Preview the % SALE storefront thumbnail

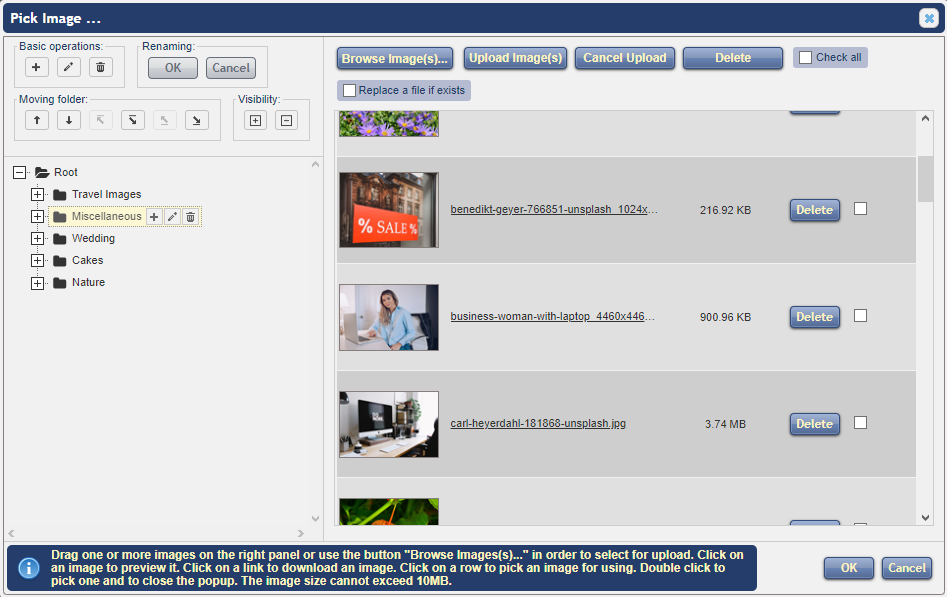pyautogui.click(x=389, y=210)
